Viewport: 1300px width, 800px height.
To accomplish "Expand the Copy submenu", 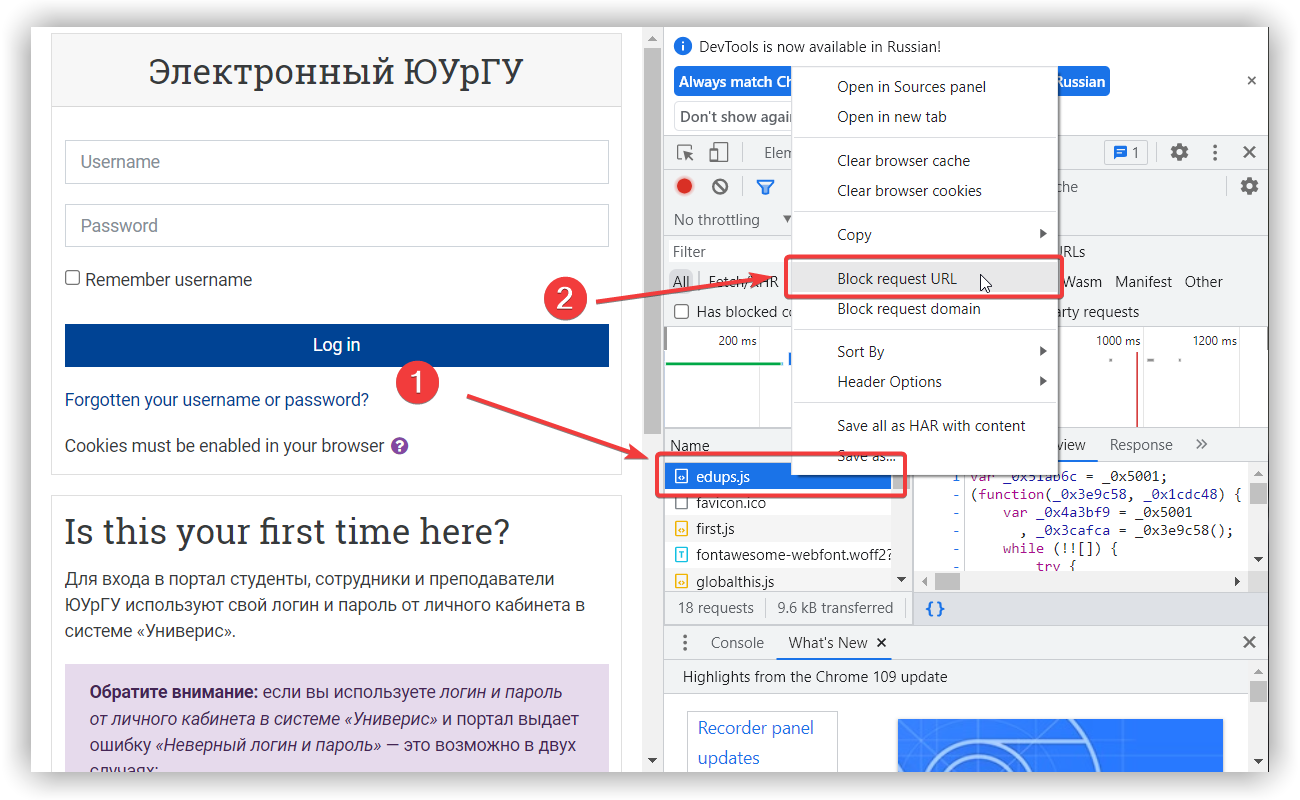I will (925, 234).
